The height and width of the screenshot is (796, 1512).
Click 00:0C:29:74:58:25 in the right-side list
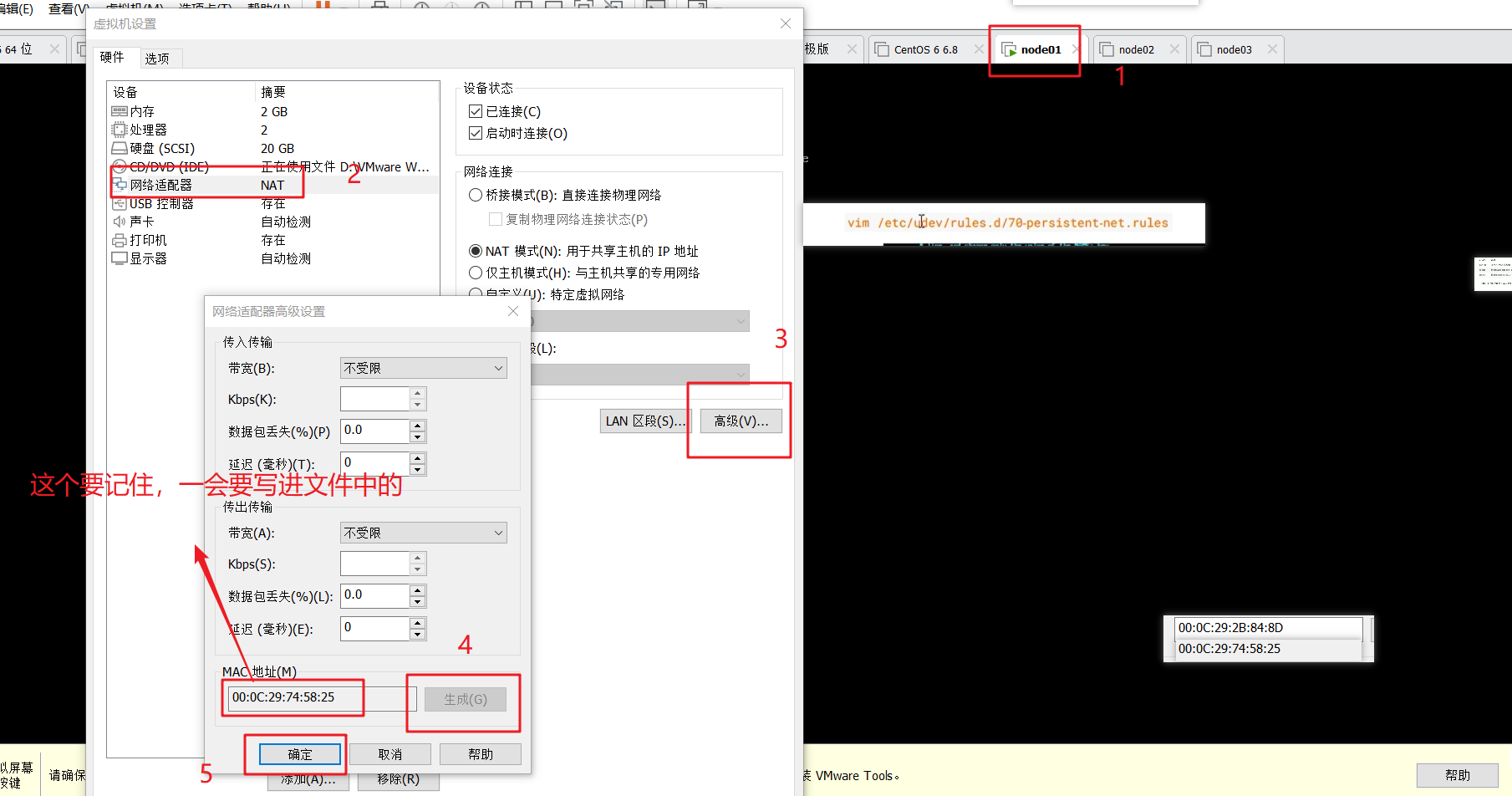coord(1268,649)
